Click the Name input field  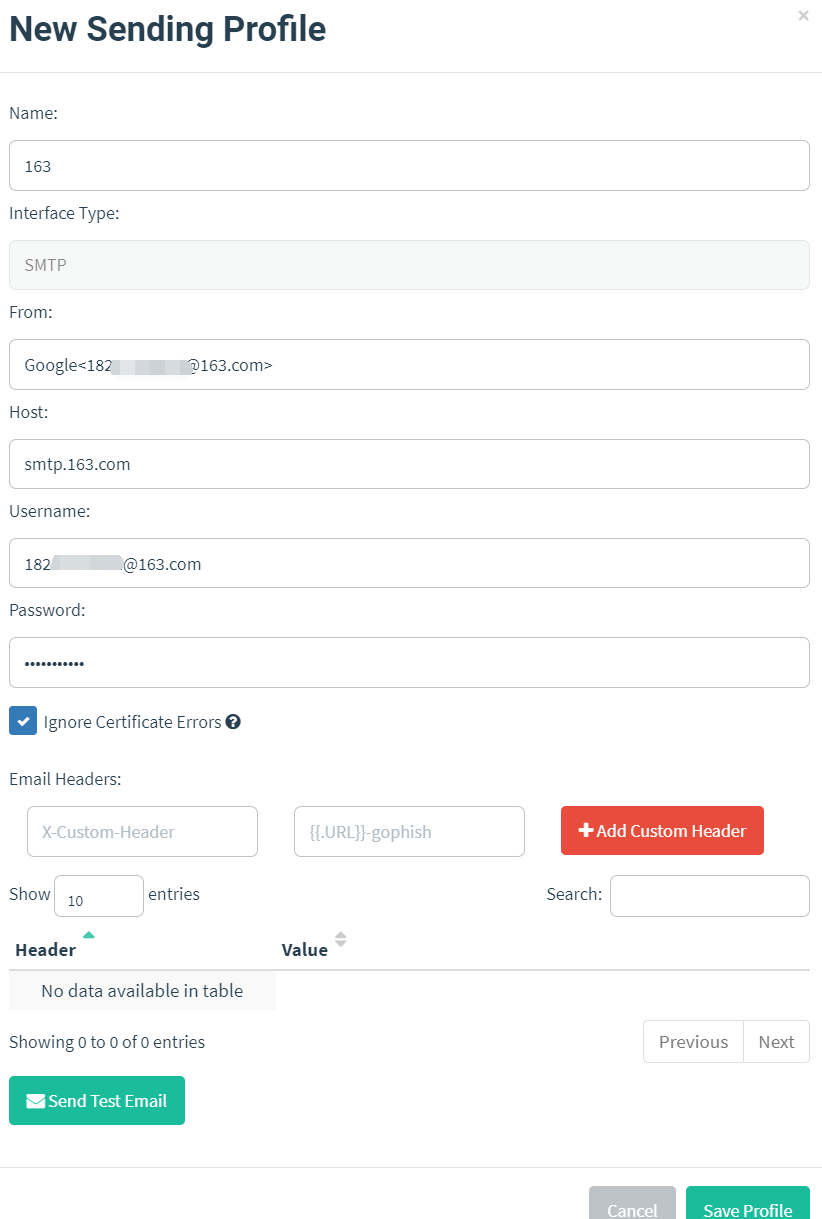(409, 166)
